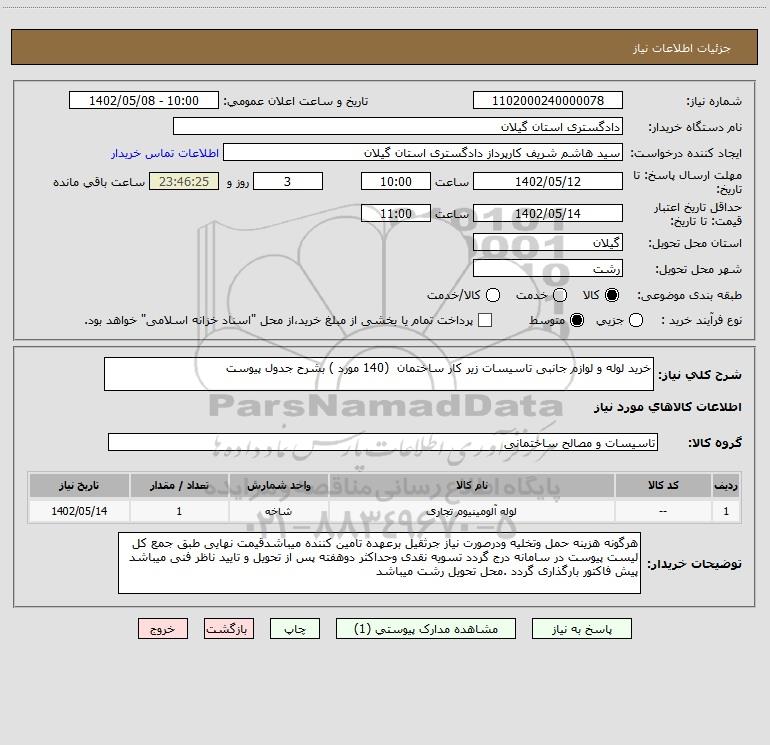
Task: Click the buyer organization field دادگستری استان گیلان
Action: pyautogui.click(x=398, y=127)
